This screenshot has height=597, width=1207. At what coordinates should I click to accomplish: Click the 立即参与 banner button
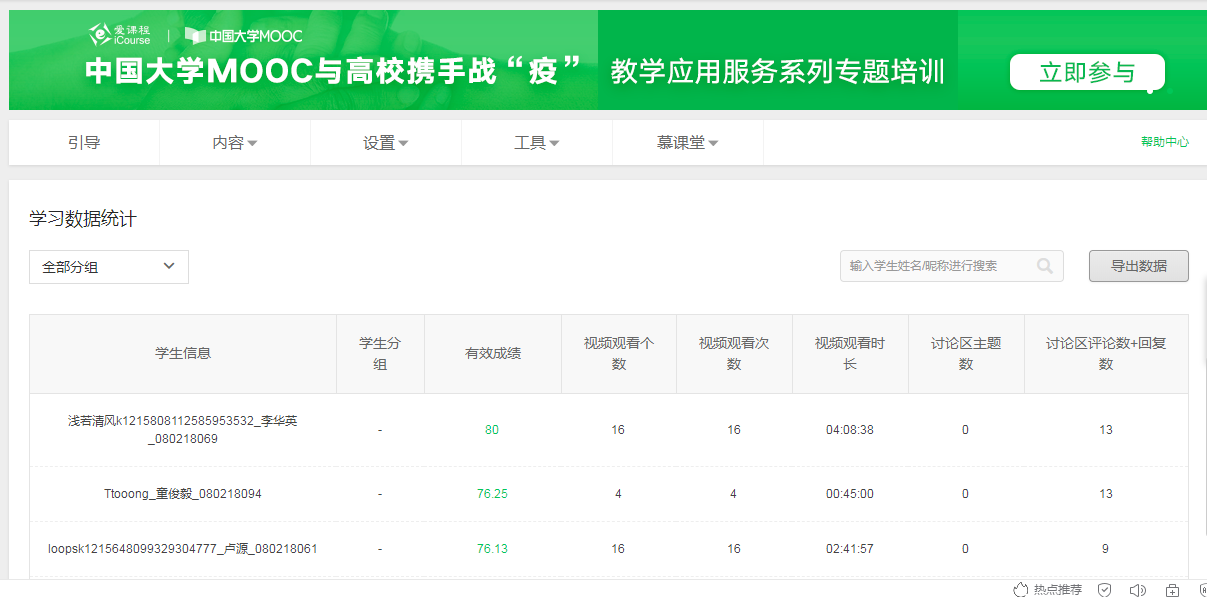point(1087,73)
